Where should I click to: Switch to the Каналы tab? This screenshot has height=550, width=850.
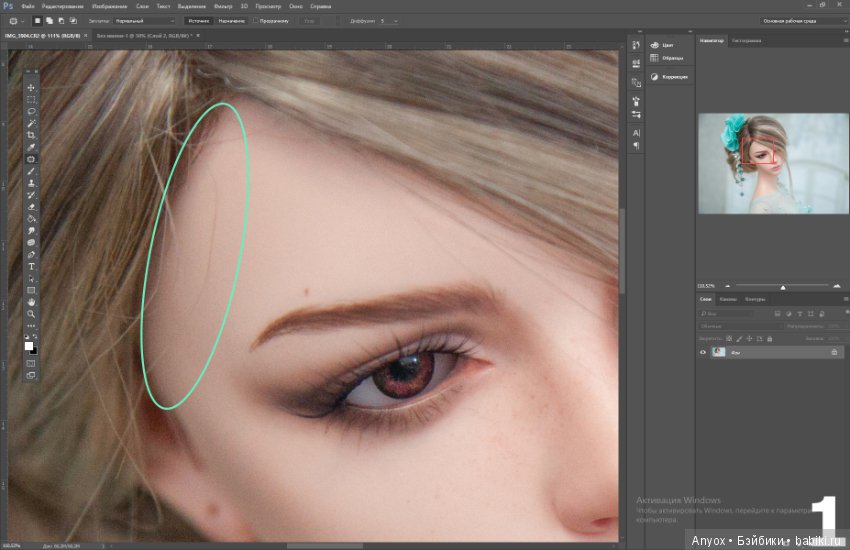tap(728, 299)
